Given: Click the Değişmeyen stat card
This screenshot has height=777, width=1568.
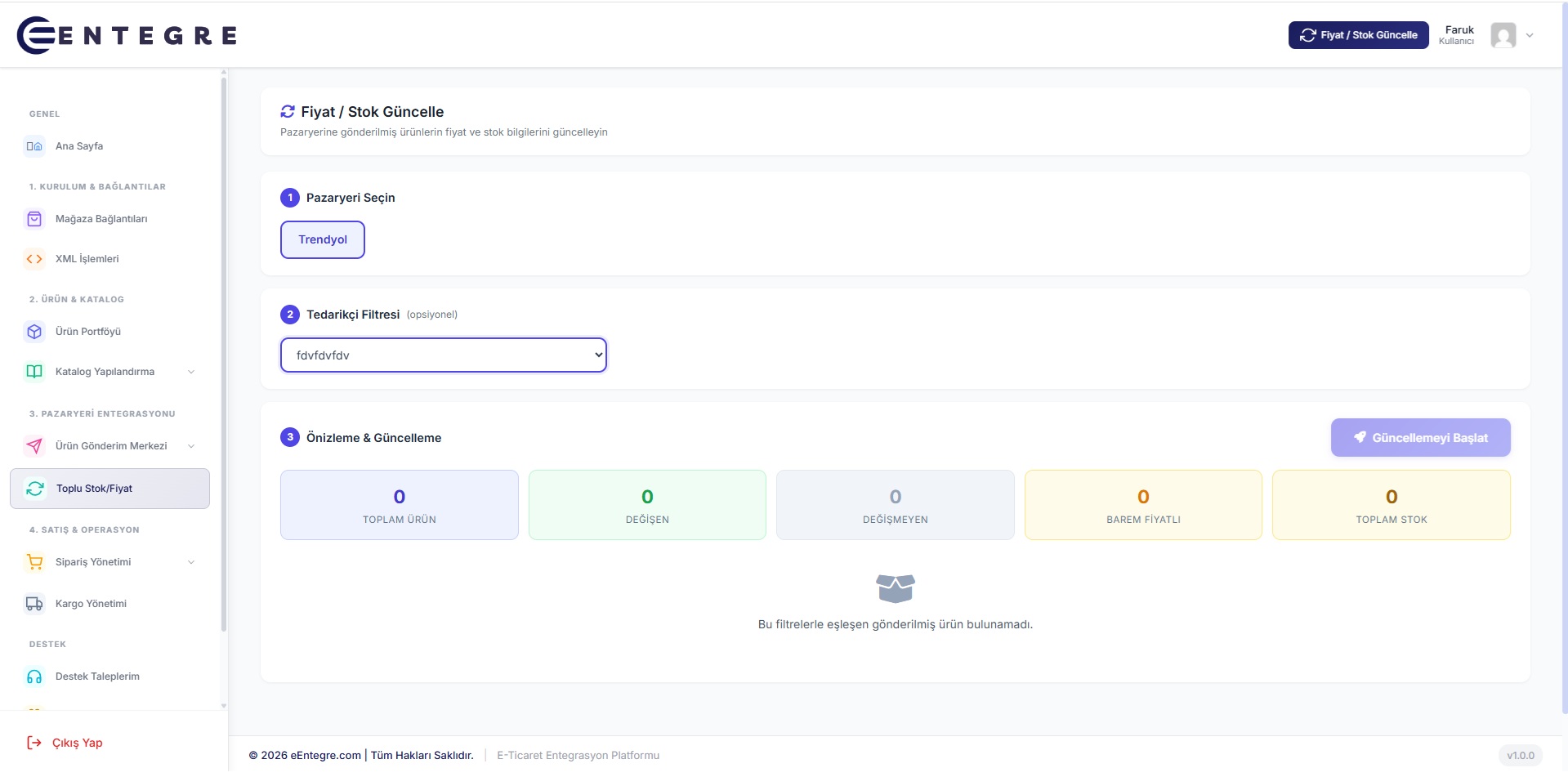Looking at the screenshot, I should [x=896, y=505].
